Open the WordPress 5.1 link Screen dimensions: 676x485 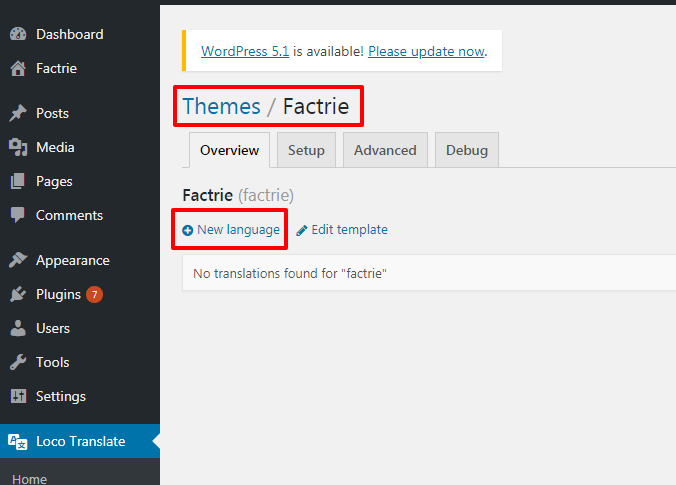pos(245,51)
